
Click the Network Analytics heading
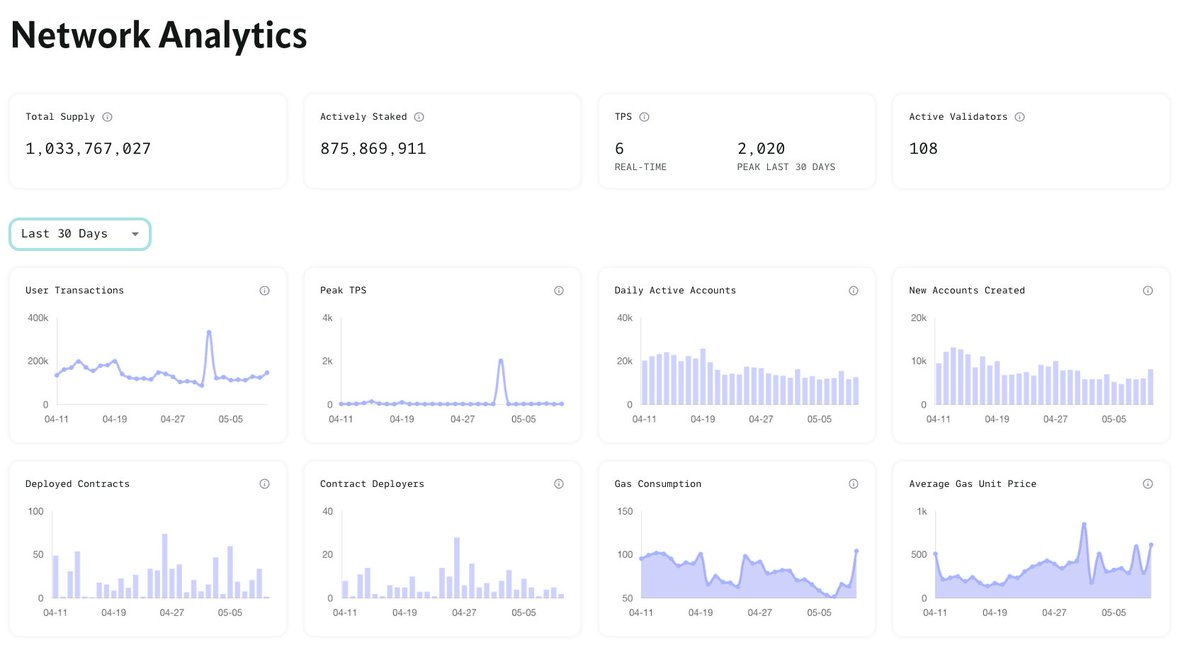pos(159,36)
